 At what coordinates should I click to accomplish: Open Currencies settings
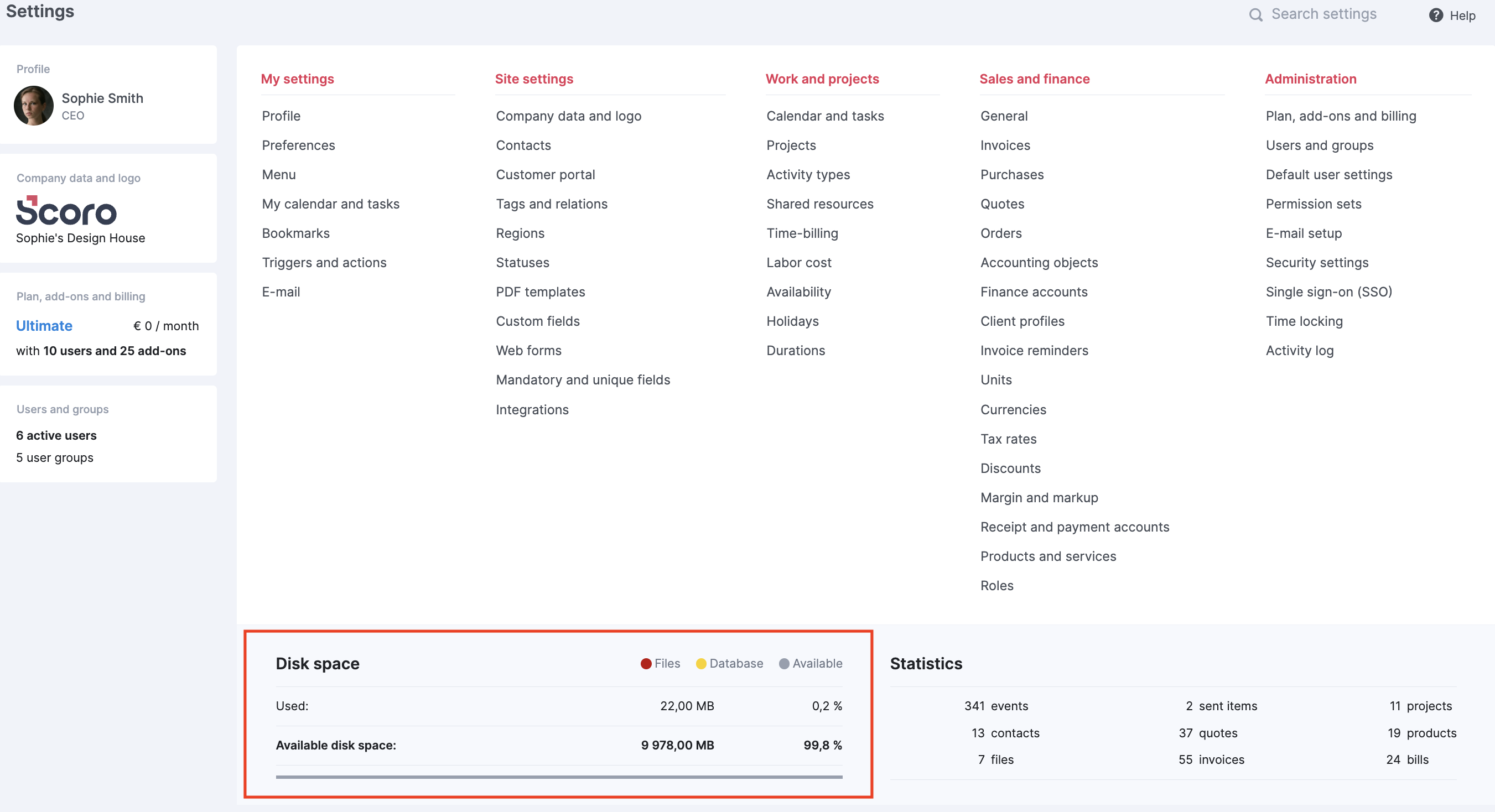[1013, 409]
